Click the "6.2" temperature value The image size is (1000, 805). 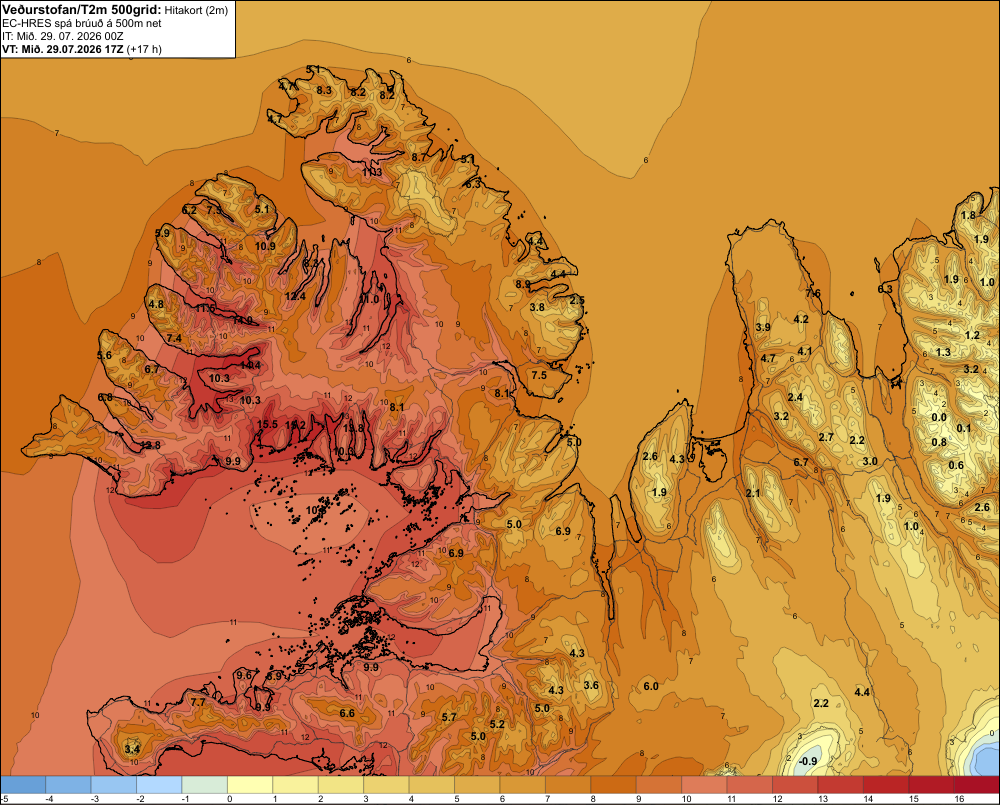[189, 210]
